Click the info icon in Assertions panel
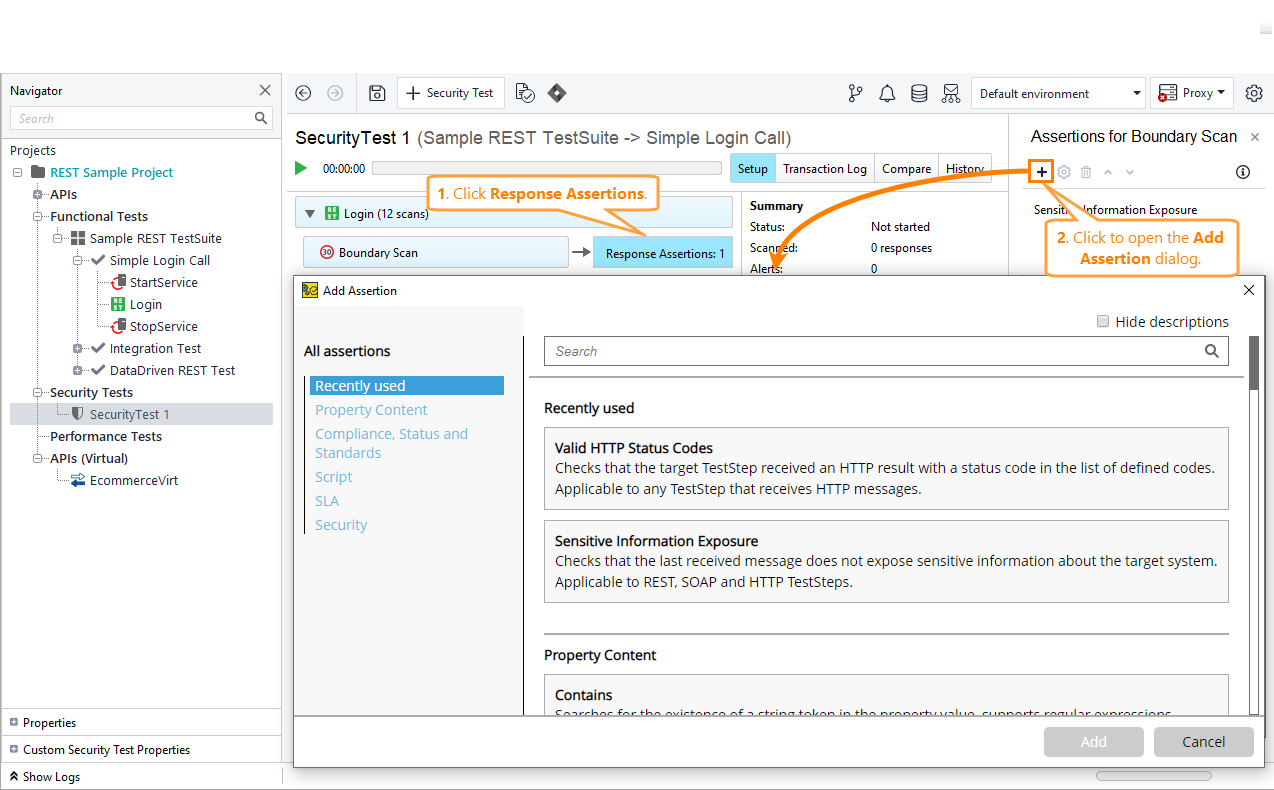Viewport: 1274px width, 790px height. [1243, 172]
